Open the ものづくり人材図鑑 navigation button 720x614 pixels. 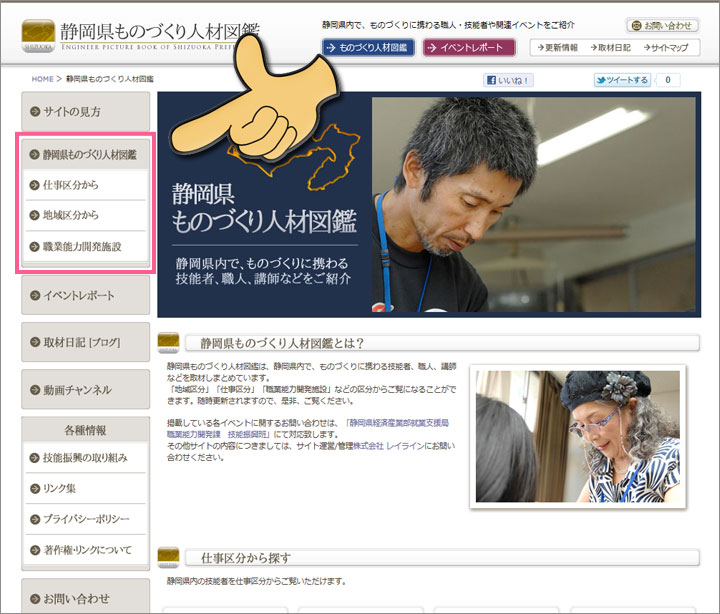(x=368, y=47)
